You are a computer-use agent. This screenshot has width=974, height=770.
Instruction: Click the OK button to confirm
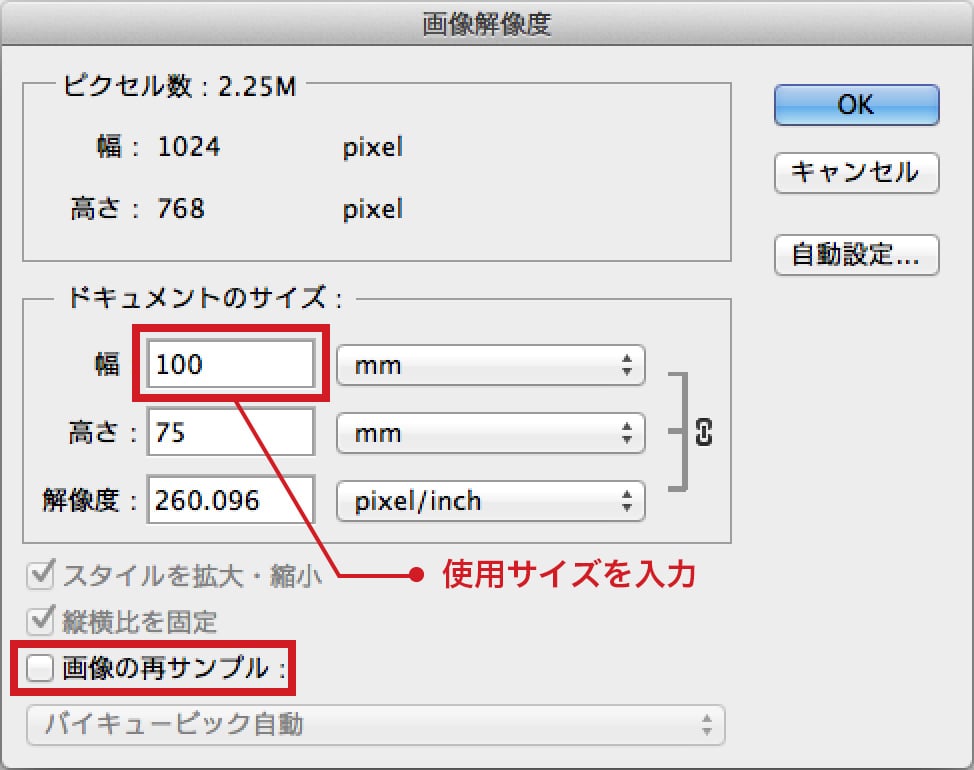pos(856,105)
